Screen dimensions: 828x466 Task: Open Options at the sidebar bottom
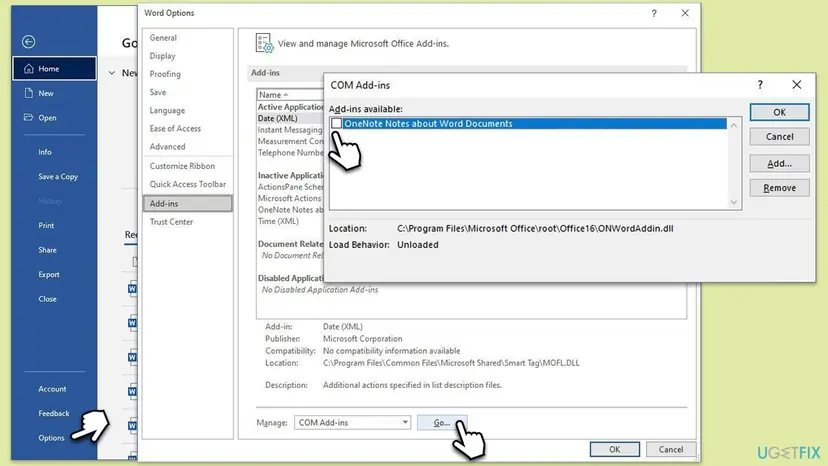click(51, 438)
